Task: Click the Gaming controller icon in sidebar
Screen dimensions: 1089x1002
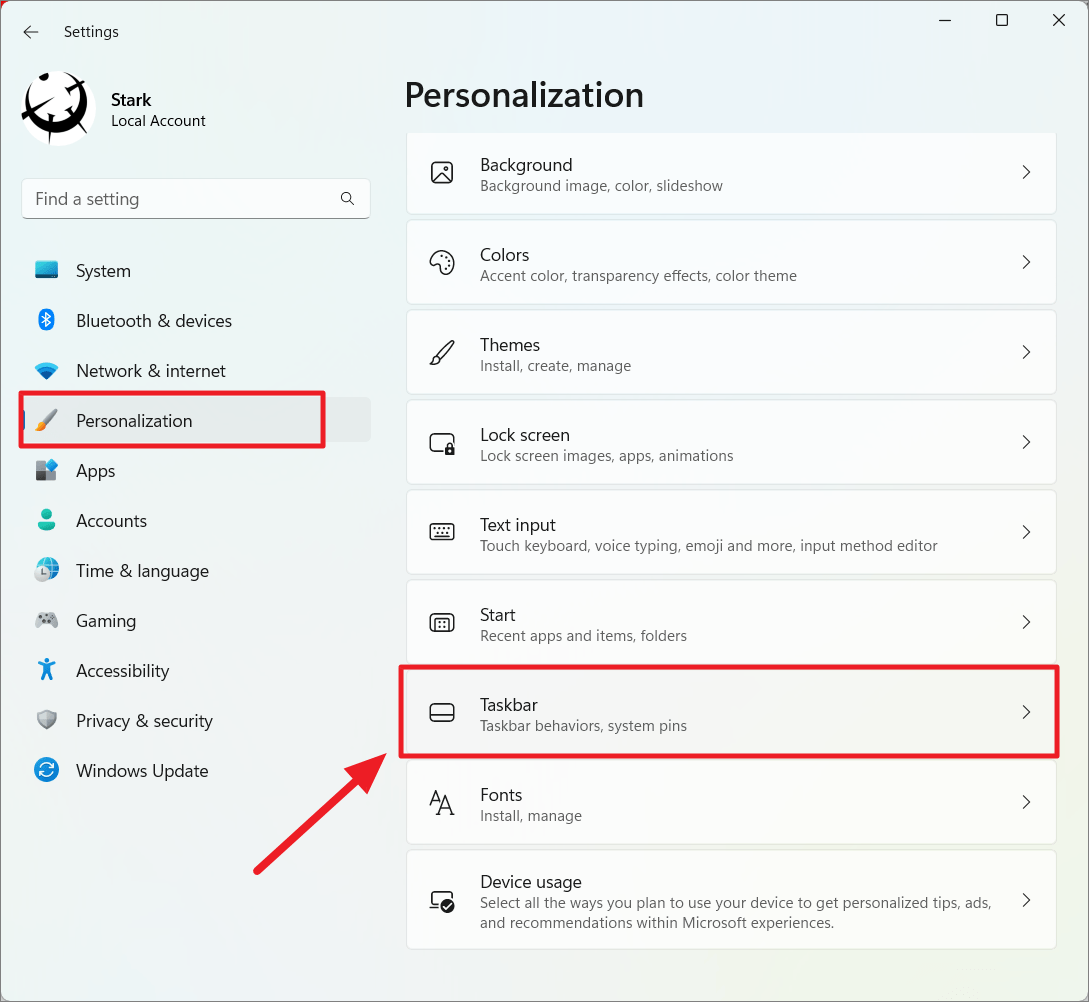Action: pyautogui.click(x=47, y=620)
